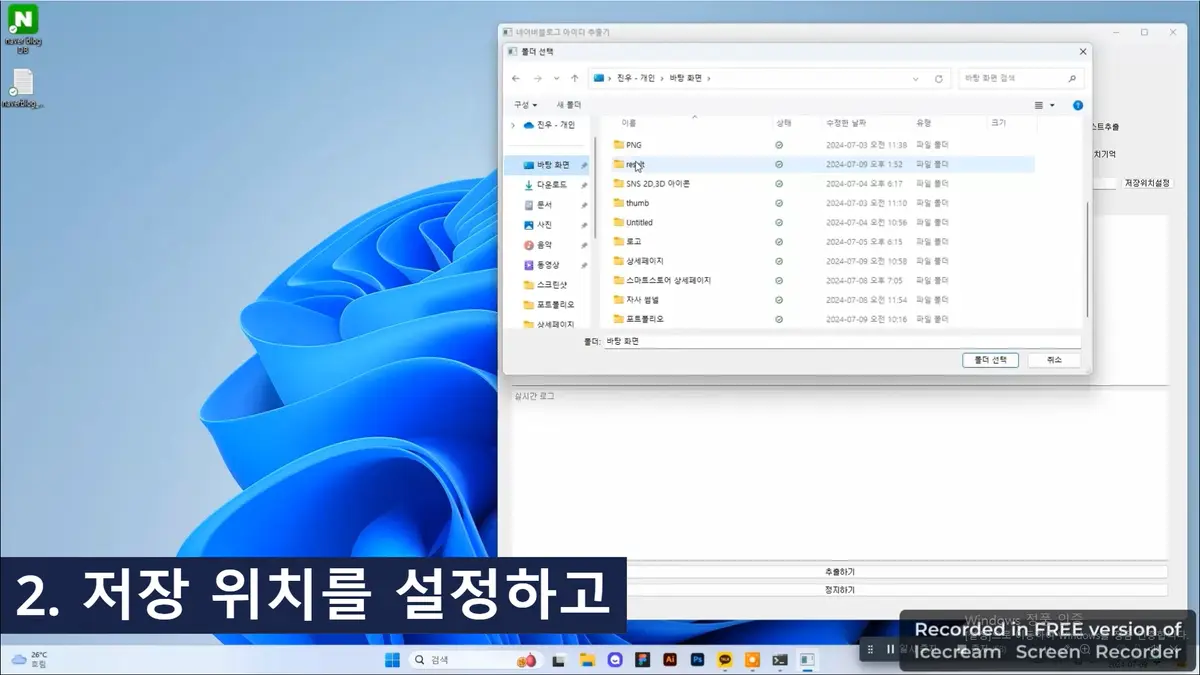
Task: Select 다운로드 in the sidebar
Action: click(548, 185)
